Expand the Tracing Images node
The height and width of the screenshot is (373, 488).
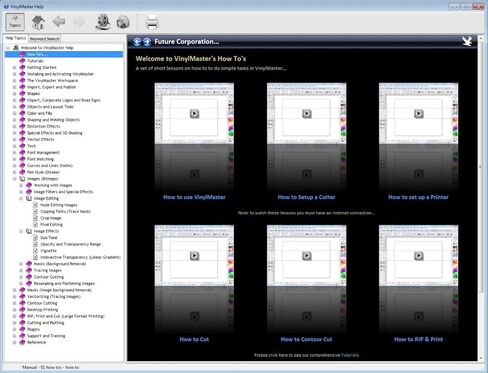[21, 270]
